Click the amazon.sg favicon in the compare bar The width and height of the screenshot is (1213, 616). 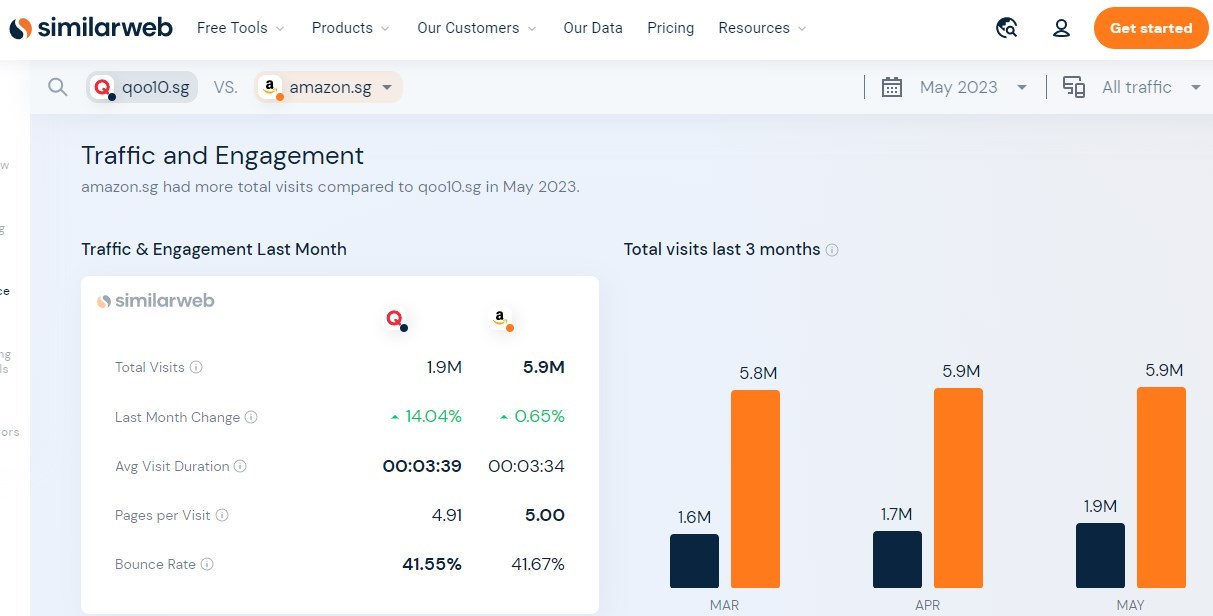271,88
